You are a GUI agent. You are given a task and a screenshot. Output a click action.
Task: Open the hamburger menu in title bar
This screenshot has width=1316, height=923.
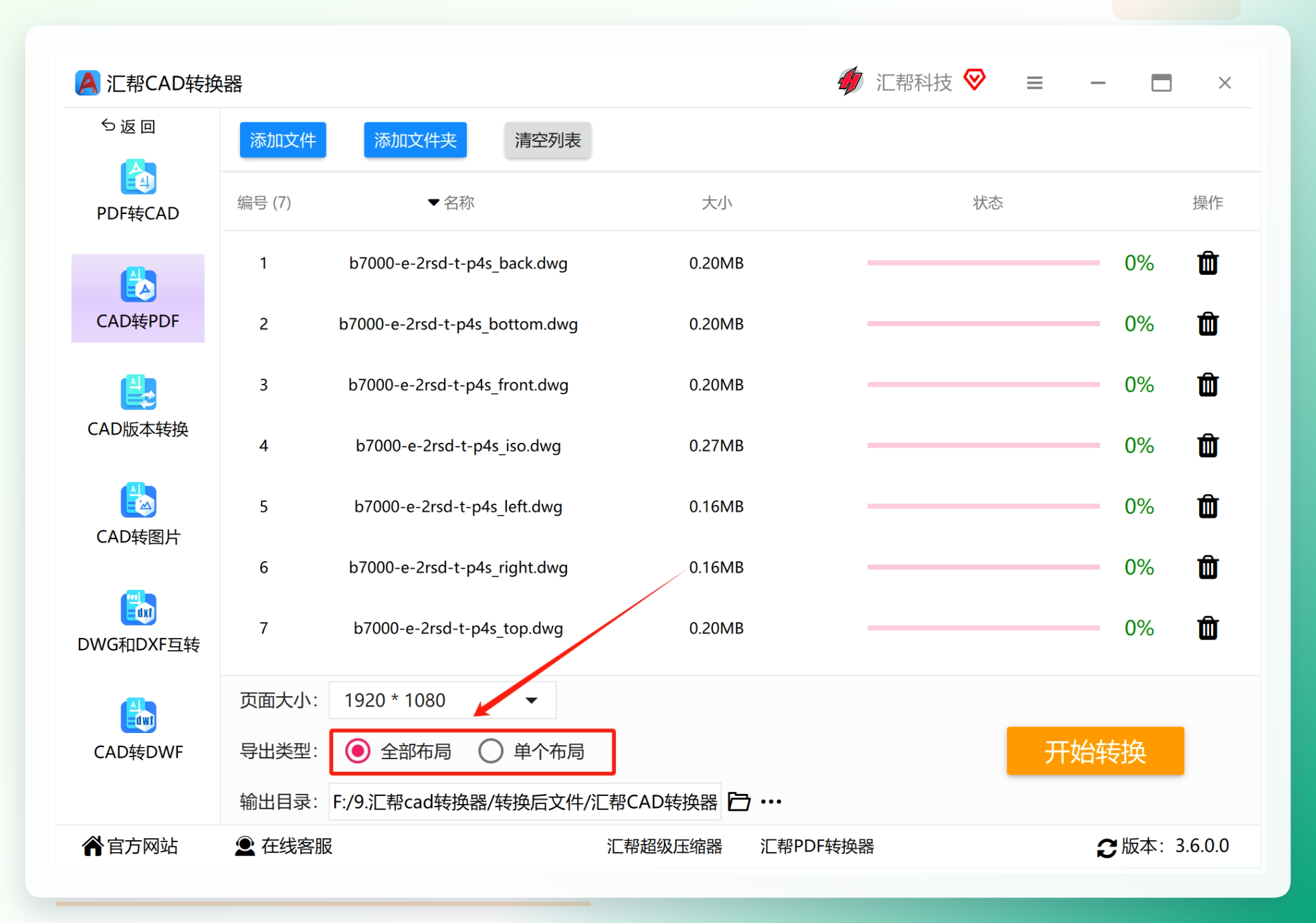1034,83
